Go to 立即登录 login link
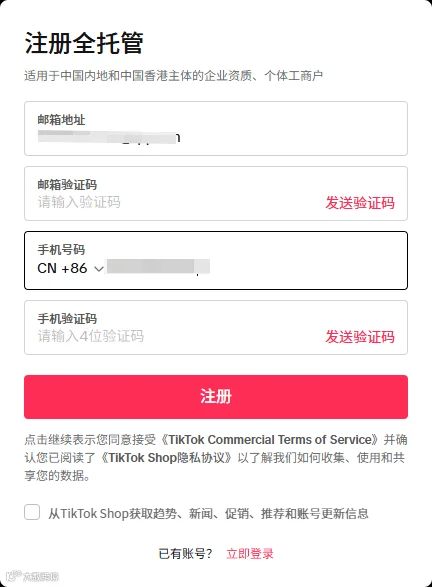This screenshot has width=432, height=587. [250, 554]
